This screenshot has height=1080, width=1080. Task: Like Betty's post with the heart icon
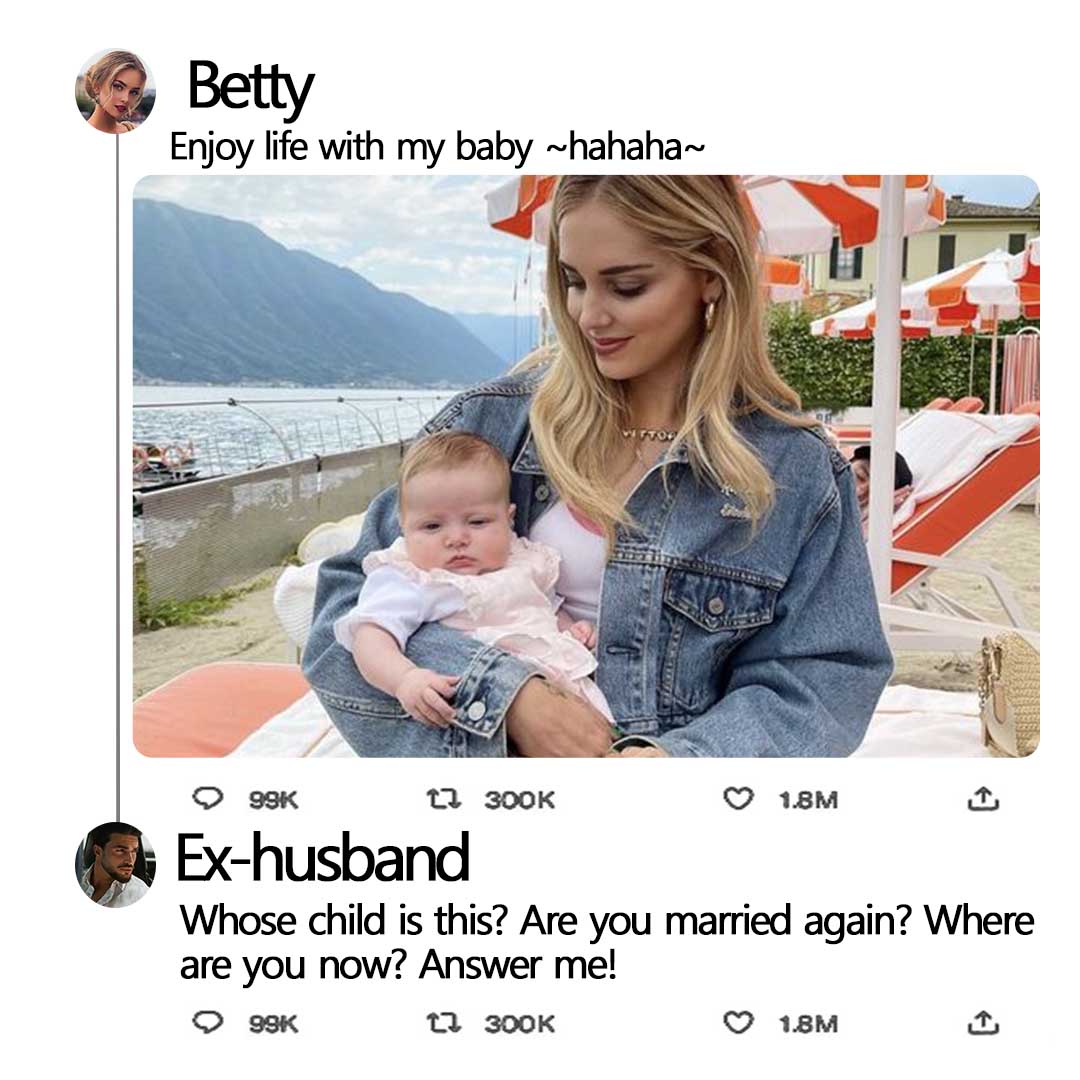(738, 798)
